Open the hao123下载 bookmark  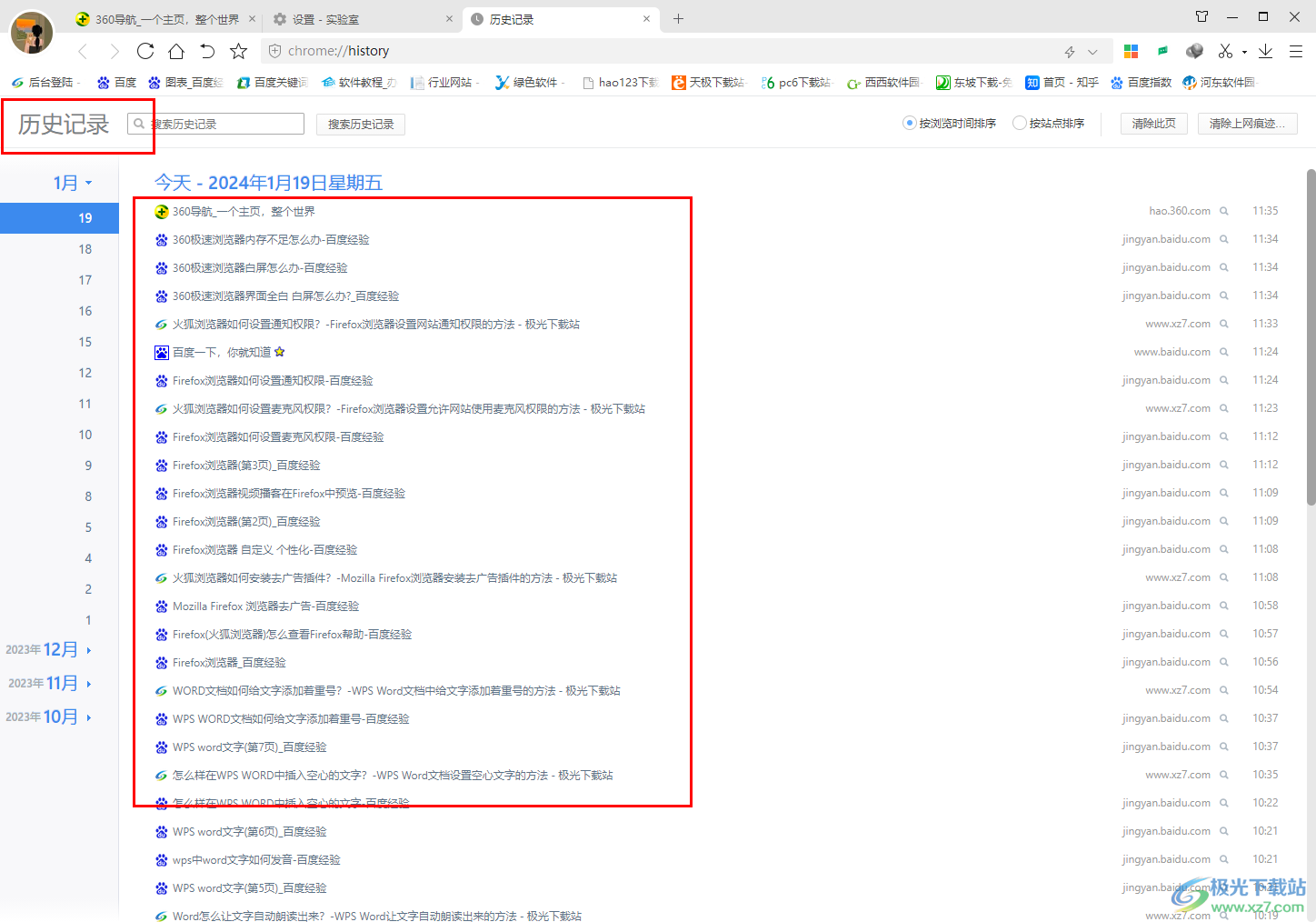coord(620,82)
